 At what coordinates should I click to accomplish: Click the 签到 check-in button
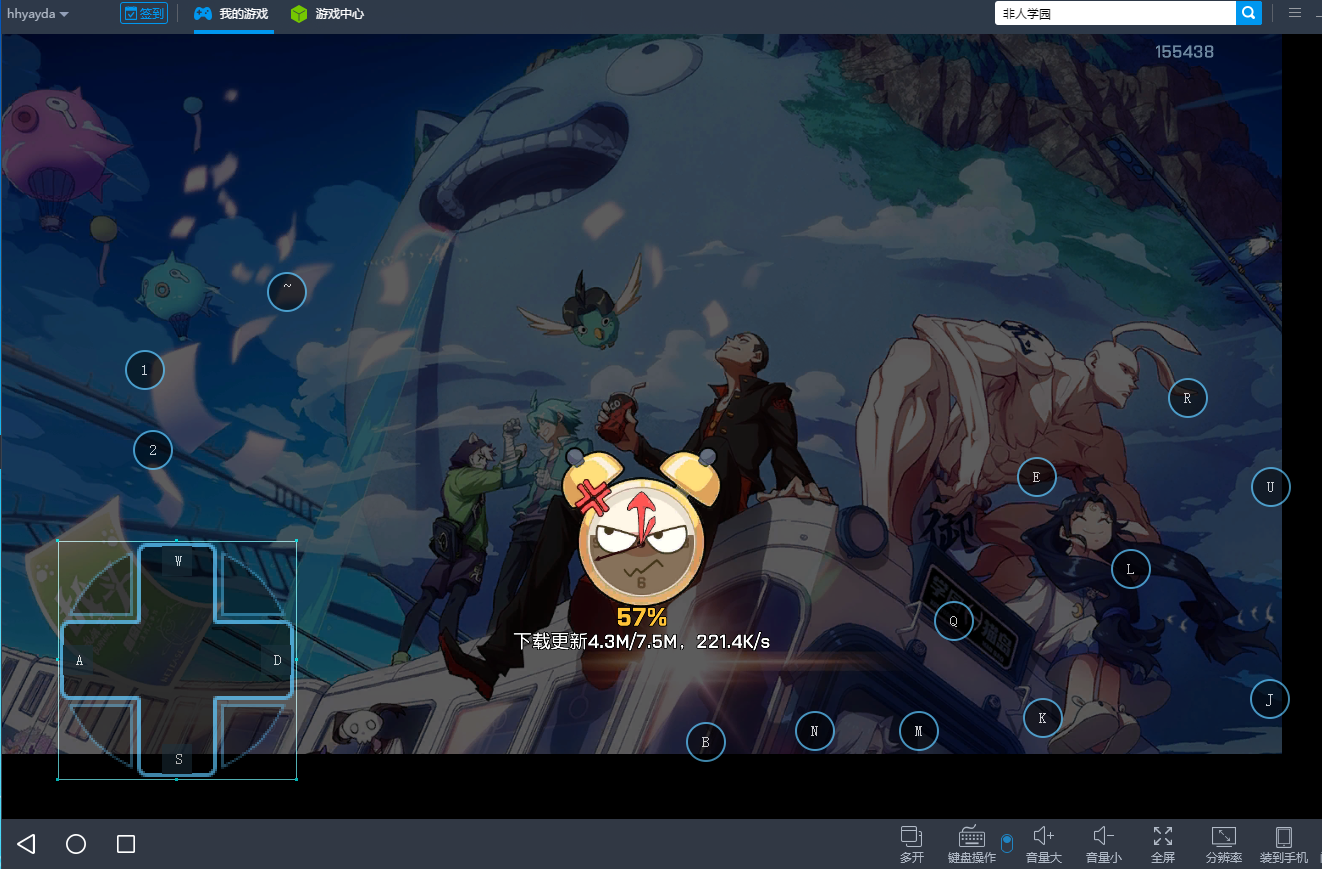coord(143,14)
